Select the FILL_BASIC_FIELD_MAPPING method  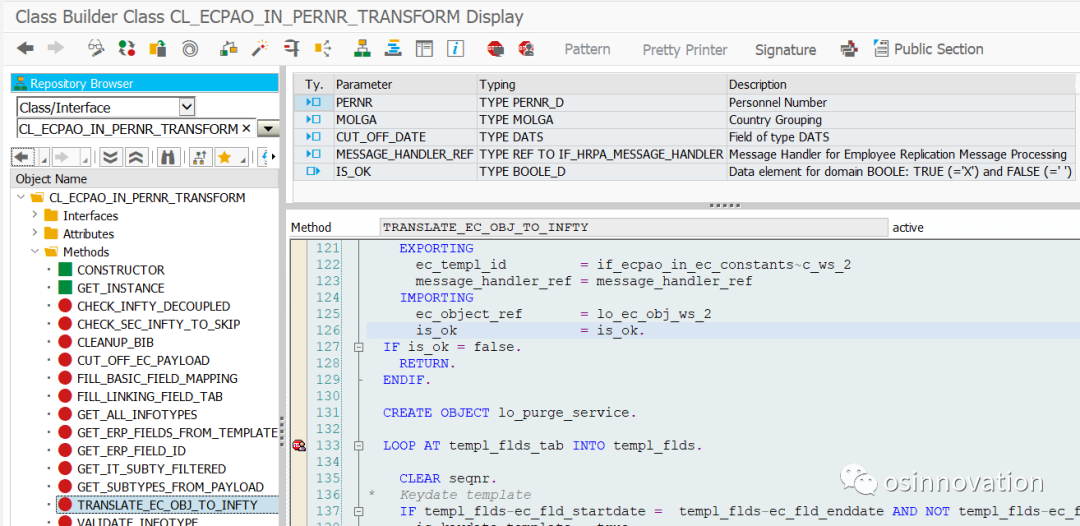point(157,378)
